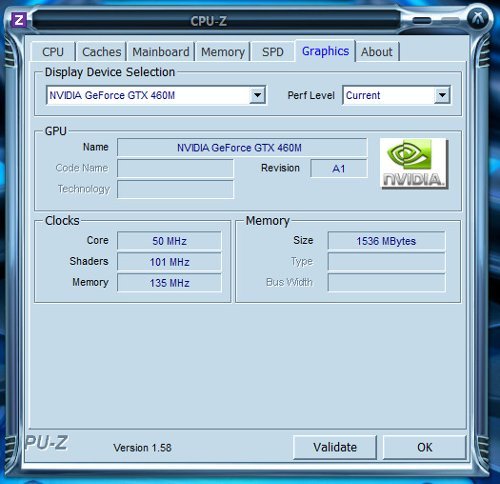500x484 pixels.
Task: Open the Caches tab
Action: coord(101,52)
